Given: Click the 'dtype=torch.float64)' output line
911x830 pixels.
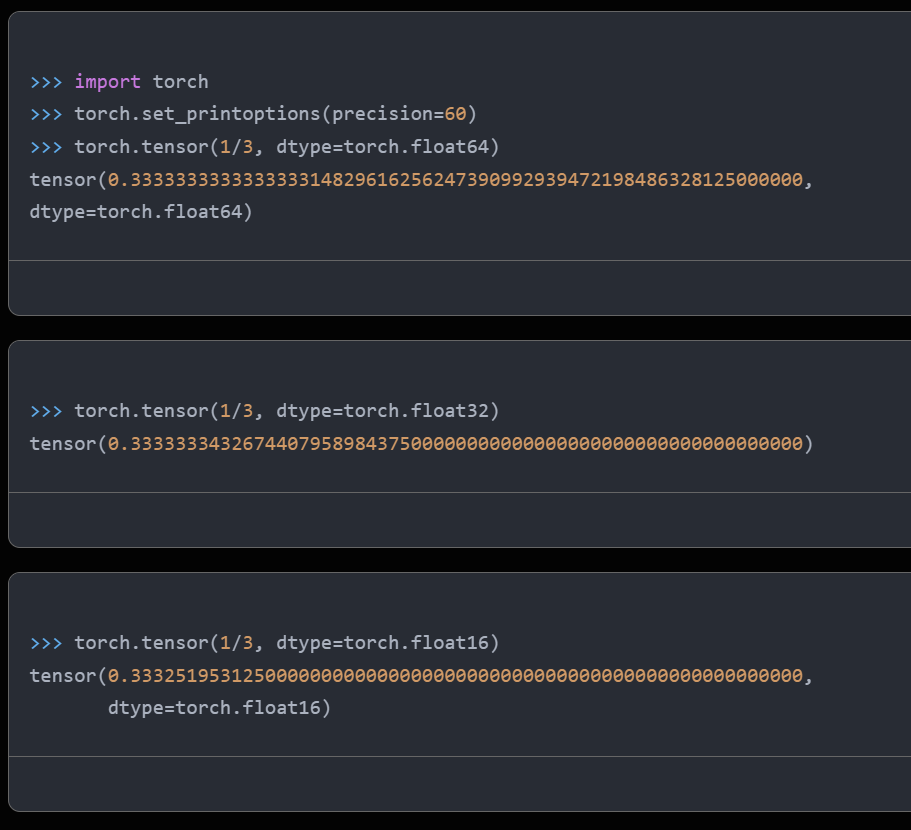Looking at the screenshot, I should coord(141,212).
